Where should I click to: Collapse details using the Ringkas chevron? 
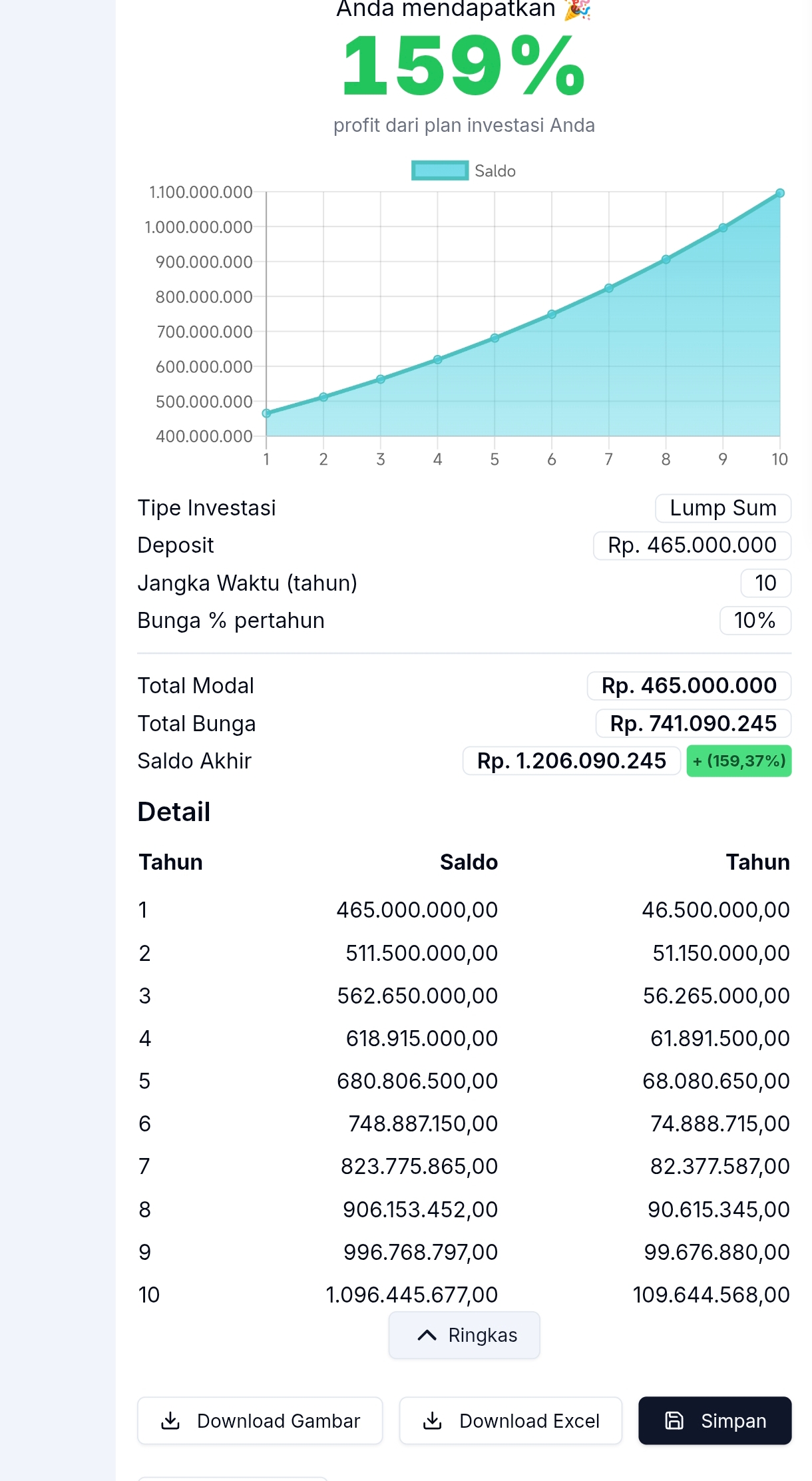pyautogui.click(x=427, y=1335)
